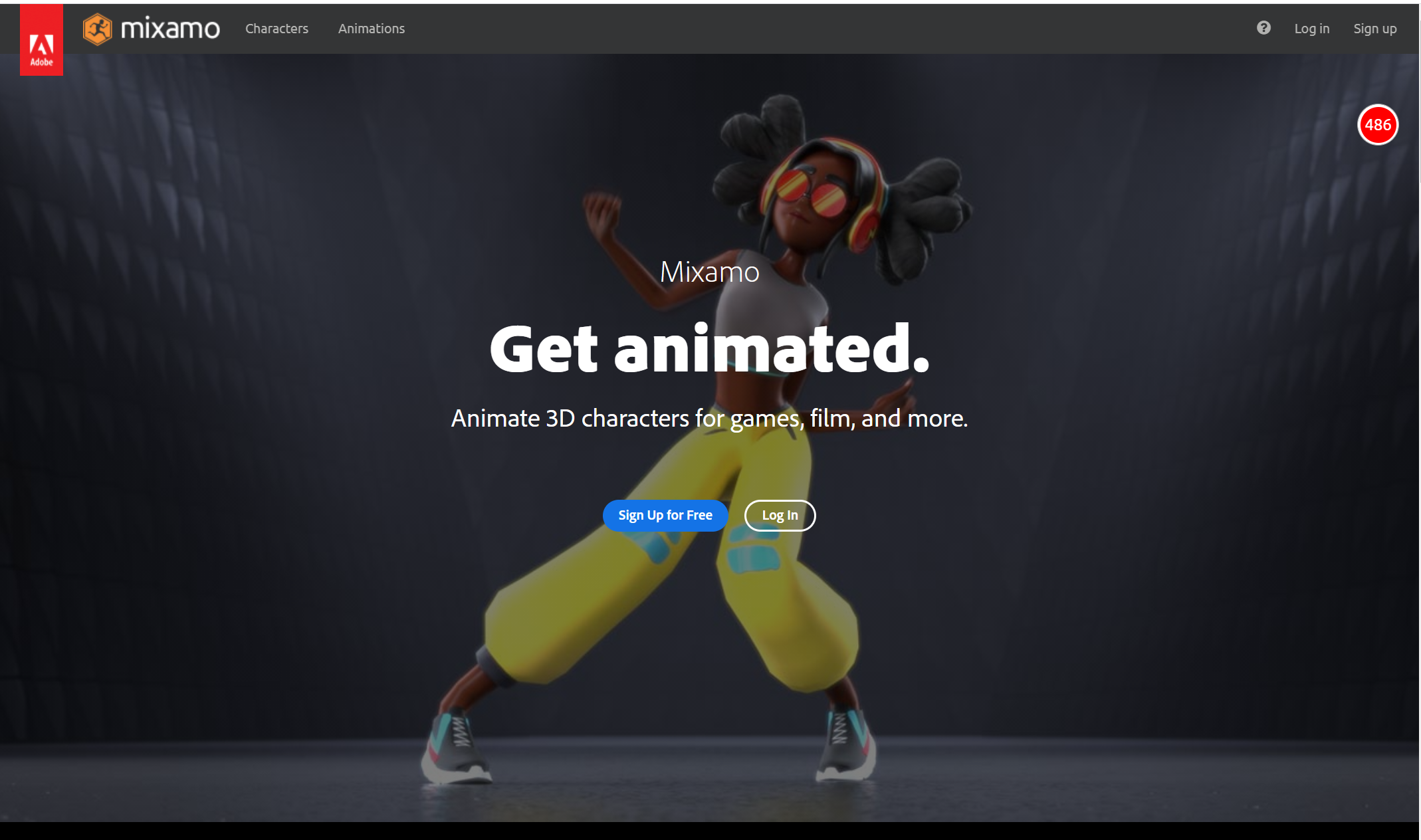Click Log in in the top navigation

tap(1311, 29)
